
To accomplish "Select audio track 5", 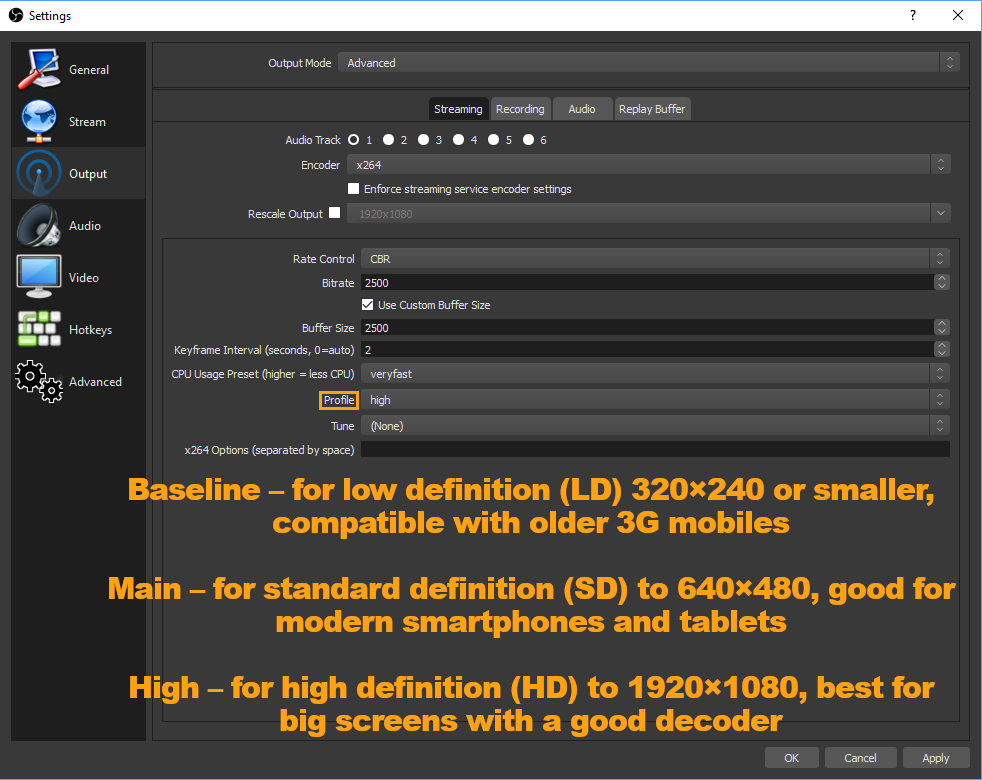I will point(494,140).
